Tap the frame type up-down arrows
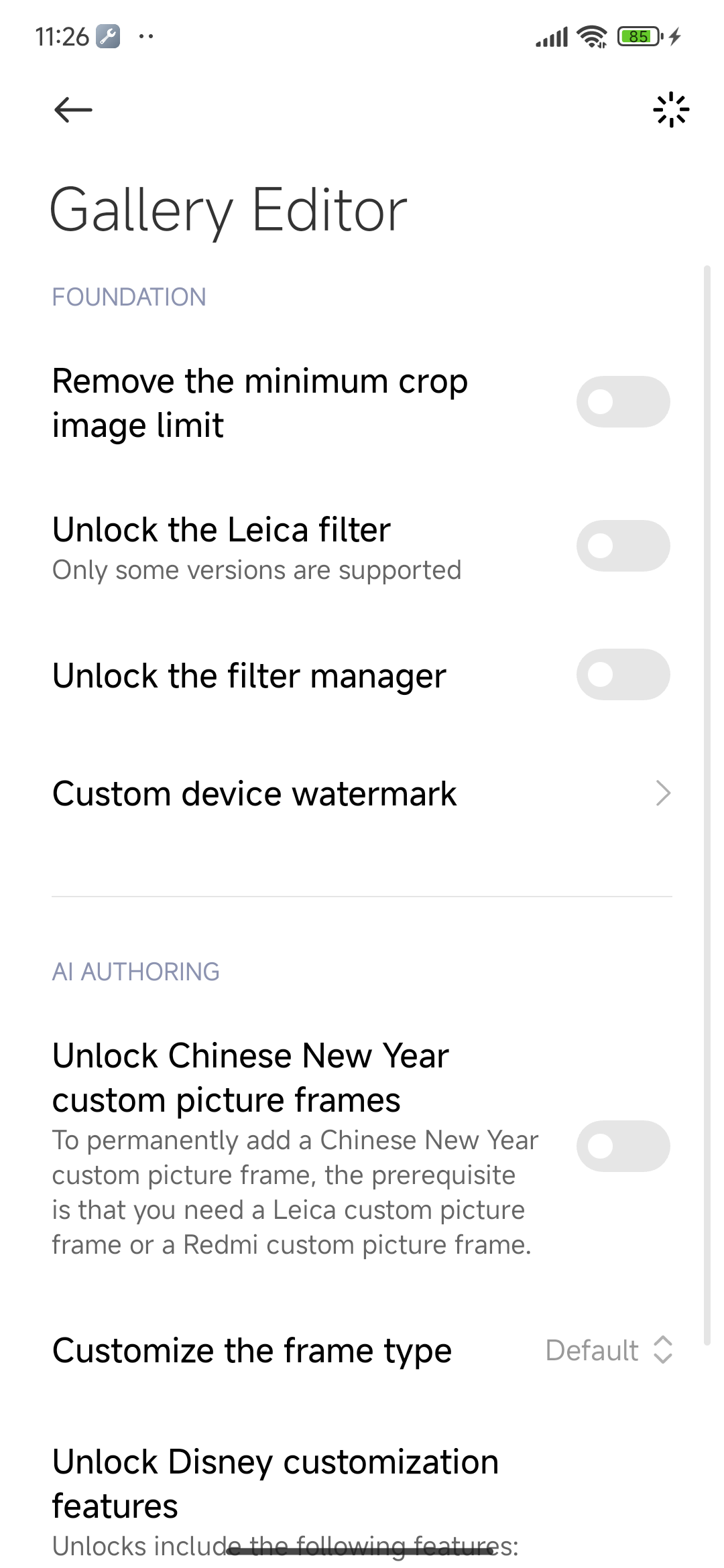This screenshot has width=724, height=1568. coord(663,1350)
